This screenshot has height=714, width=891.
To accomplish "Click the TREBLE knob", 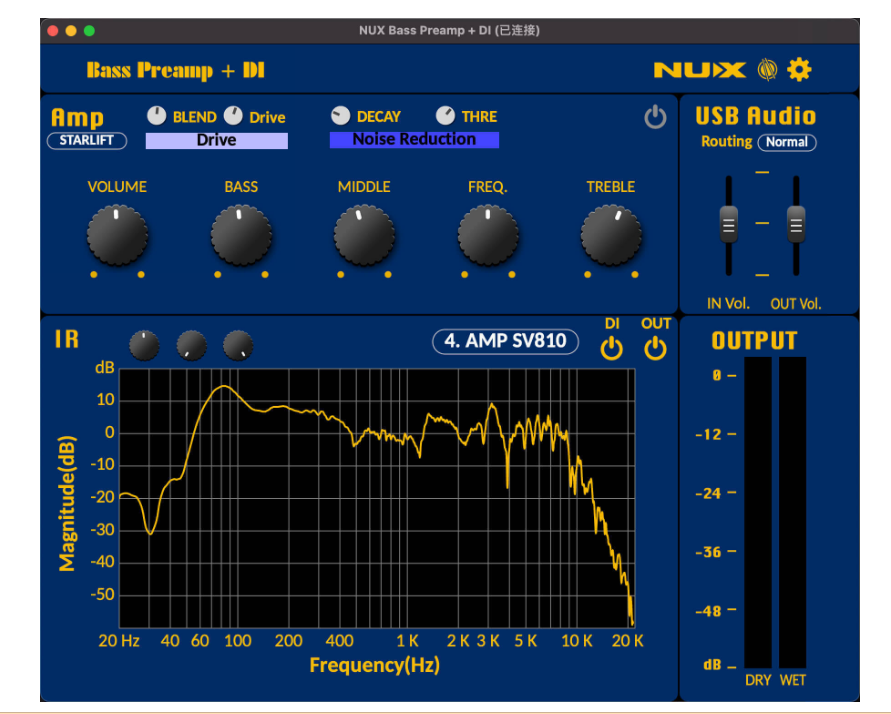I will [611, 236].
